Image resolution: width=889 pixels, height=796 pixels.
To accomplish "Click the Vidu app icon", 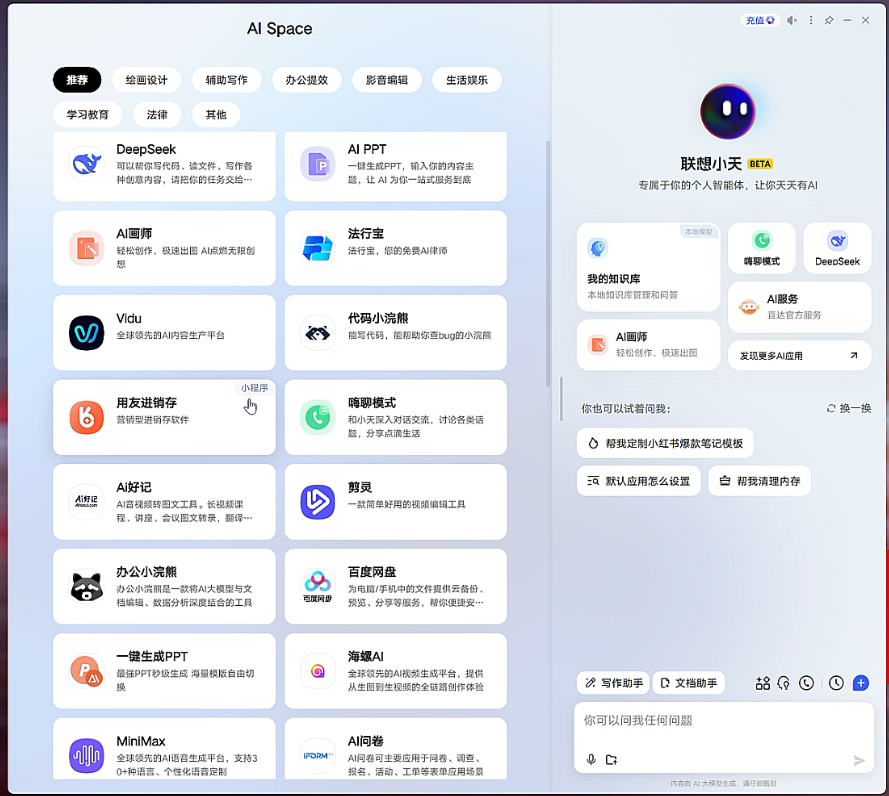I will tap(86, 333).
